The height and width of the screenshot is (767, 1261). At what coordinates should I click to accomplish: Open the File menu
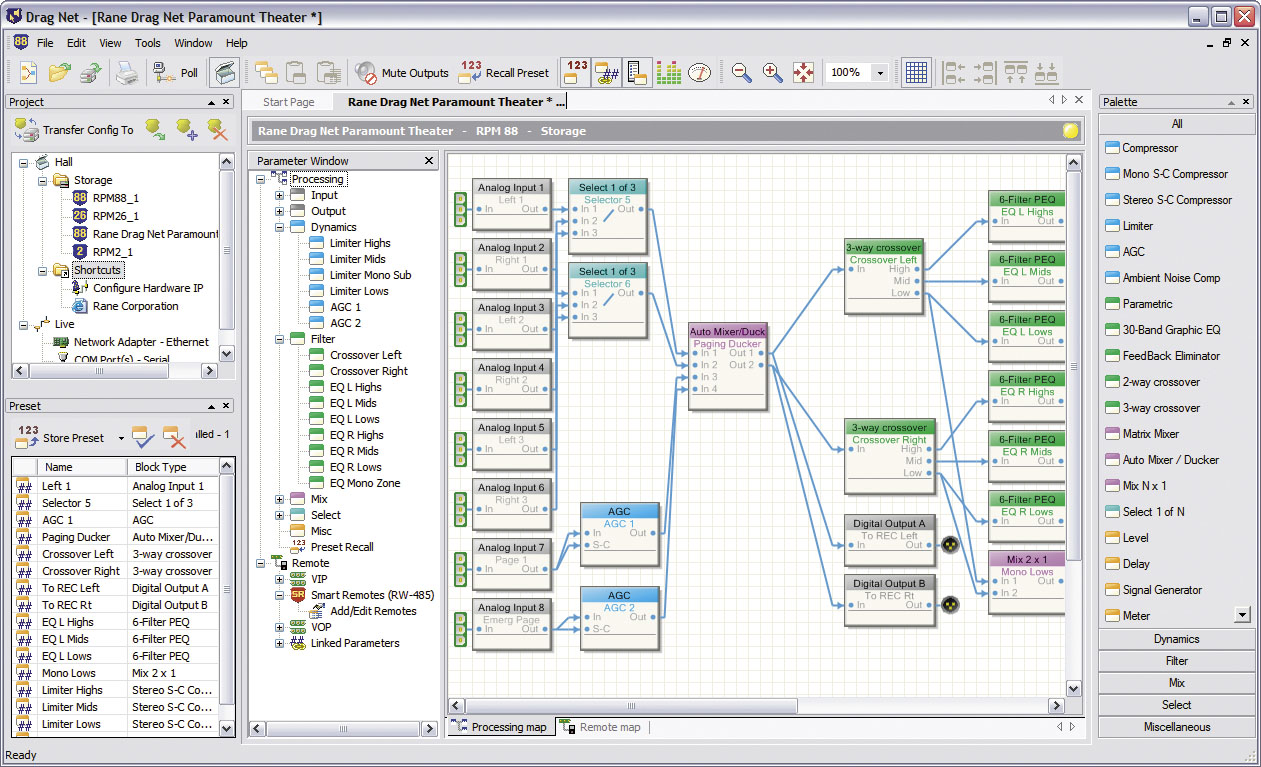[x=45, y=43]
